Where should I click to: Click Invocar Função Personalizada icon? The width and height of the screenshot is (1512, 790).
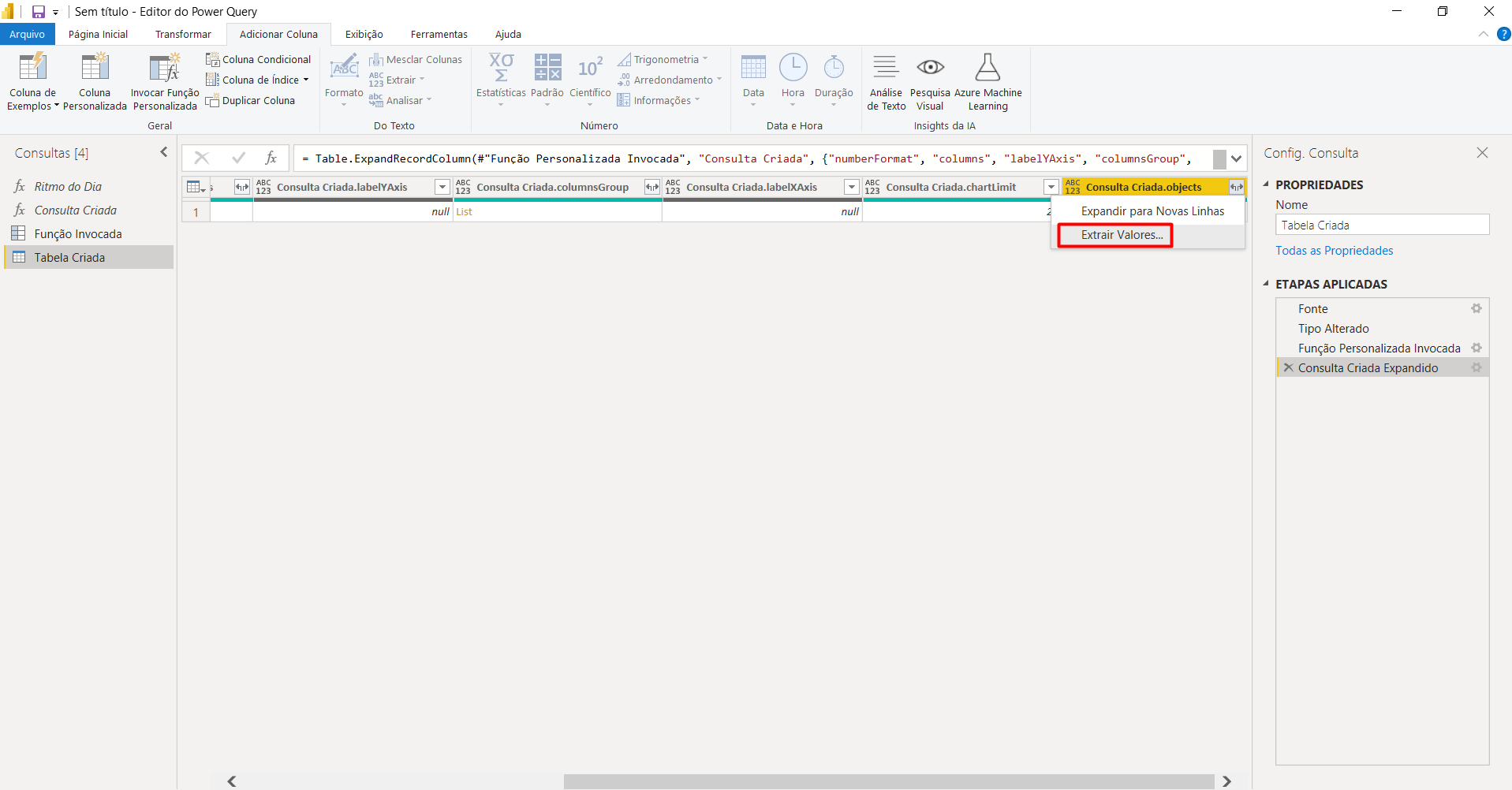point(165,68)
